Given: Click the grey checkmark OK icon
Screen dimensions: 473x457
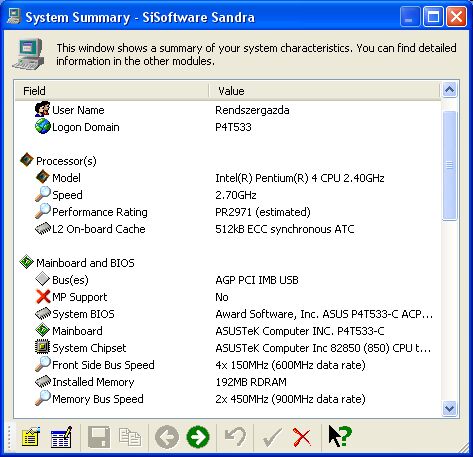Looking at the screenshot, I should [x=272, y=437].
